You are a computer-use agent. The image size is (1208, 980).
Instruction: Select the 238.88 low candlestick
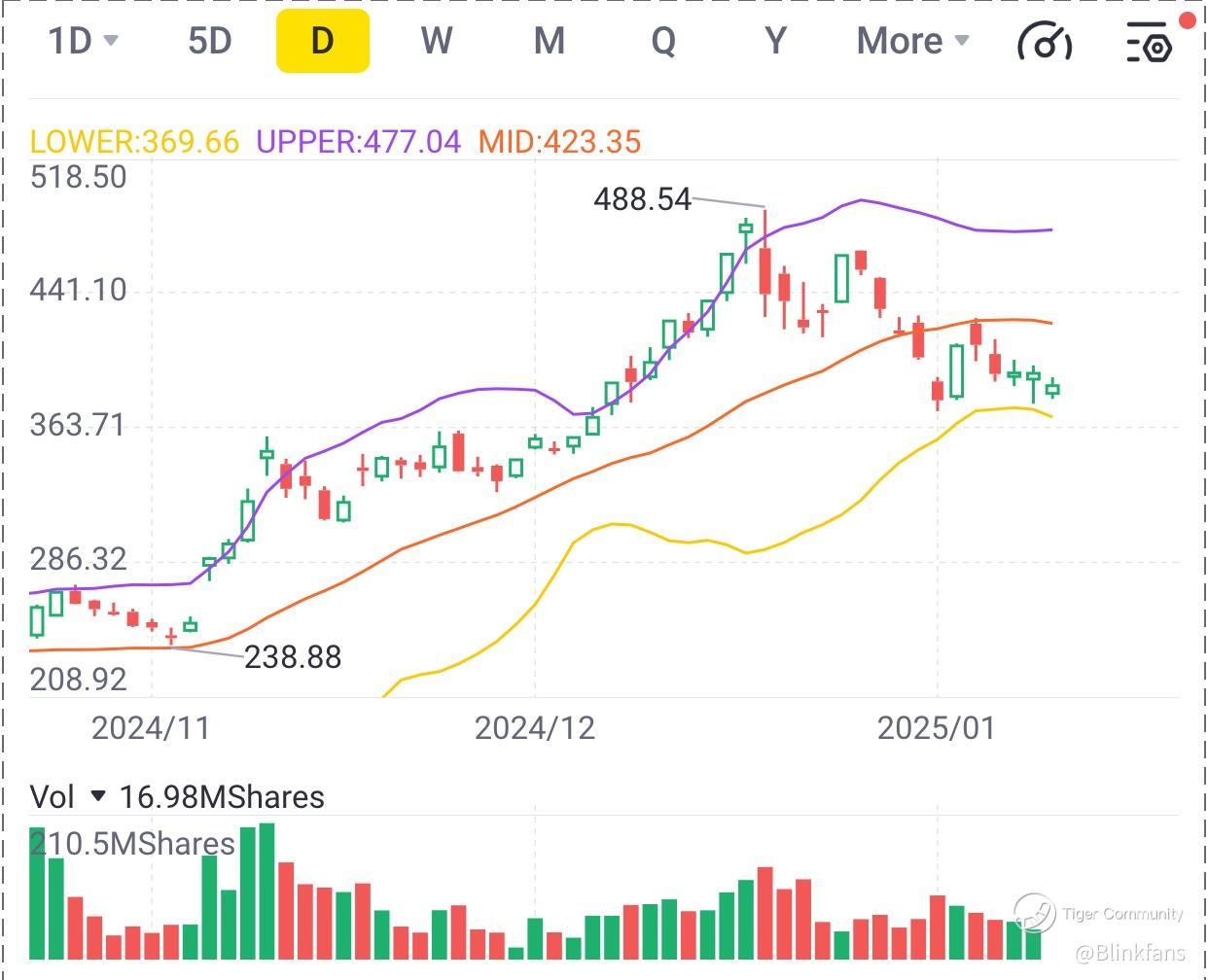pyautogui.click(x=171, y=636)
